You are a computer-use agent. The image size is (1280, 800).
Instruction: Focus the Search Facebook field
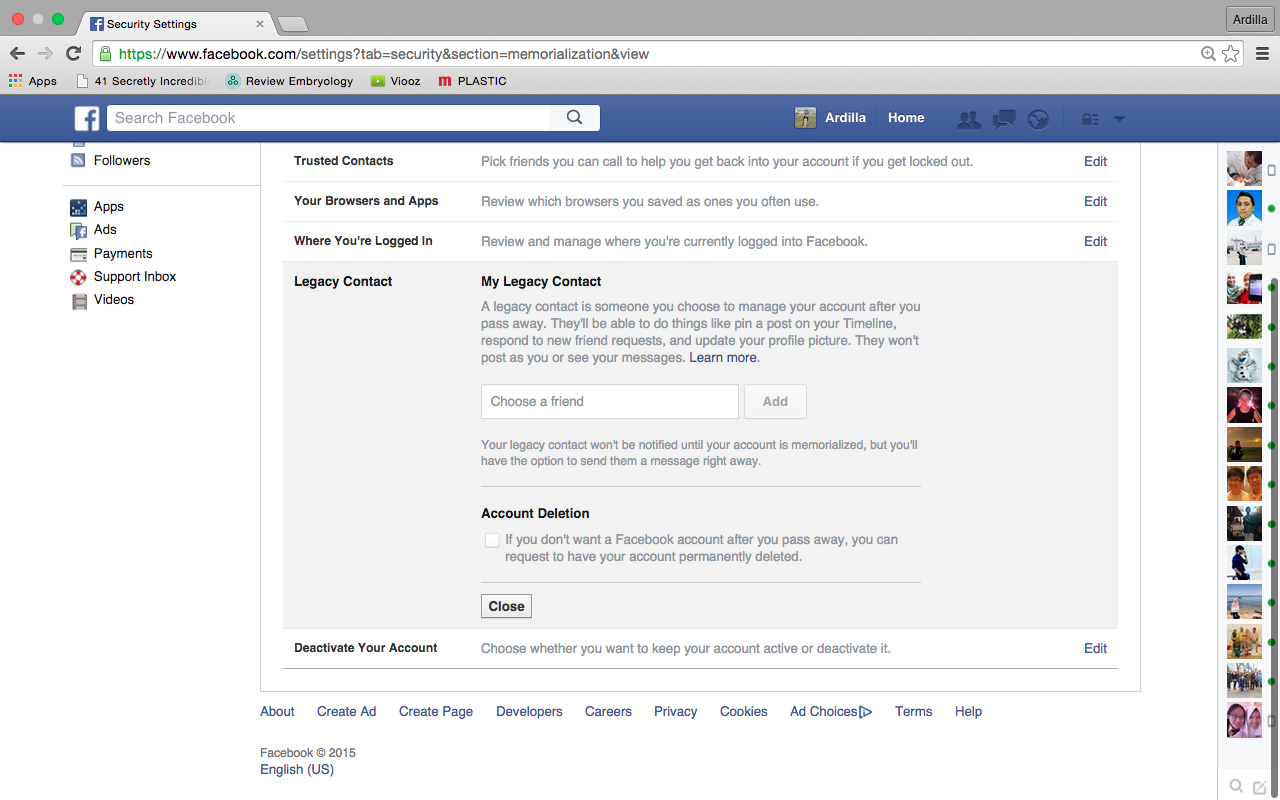click(328, 118)
